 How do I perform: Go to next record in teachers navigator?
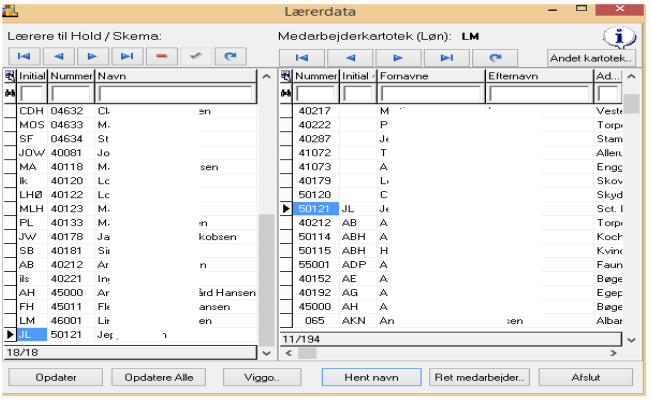click(x=93, y=56)
